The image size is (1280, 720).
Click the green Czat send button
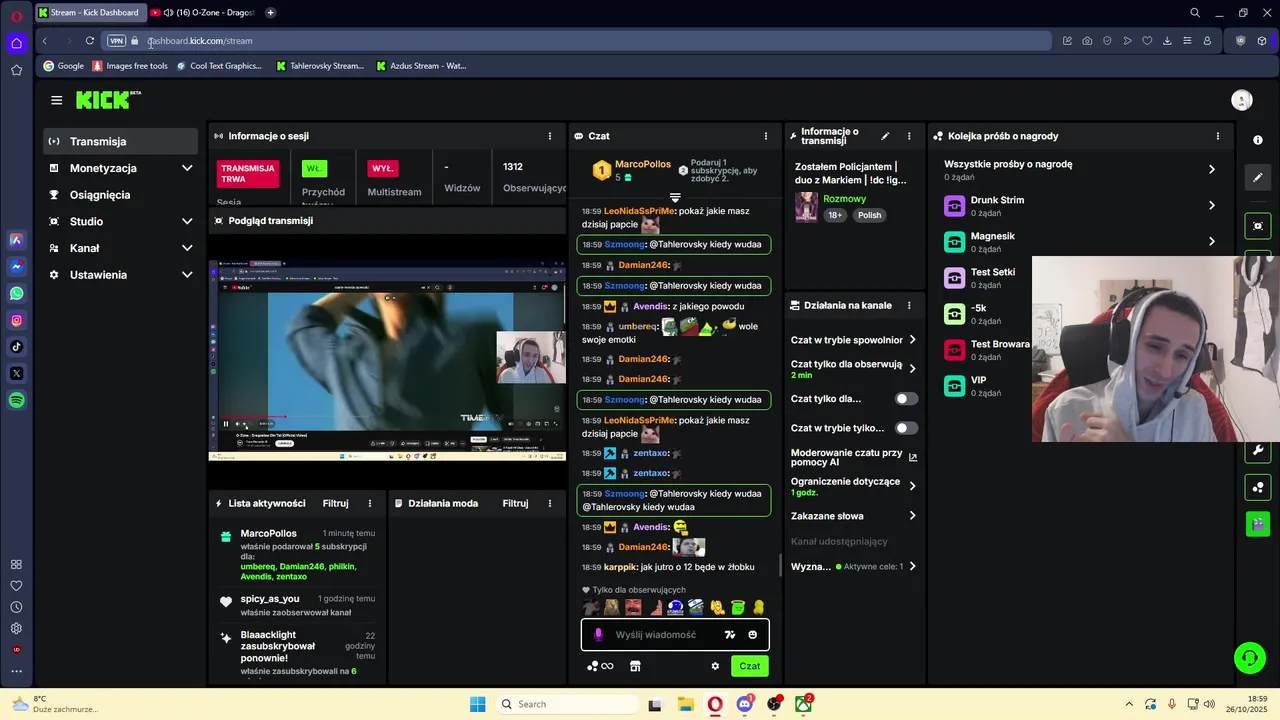tap(749, 666)
